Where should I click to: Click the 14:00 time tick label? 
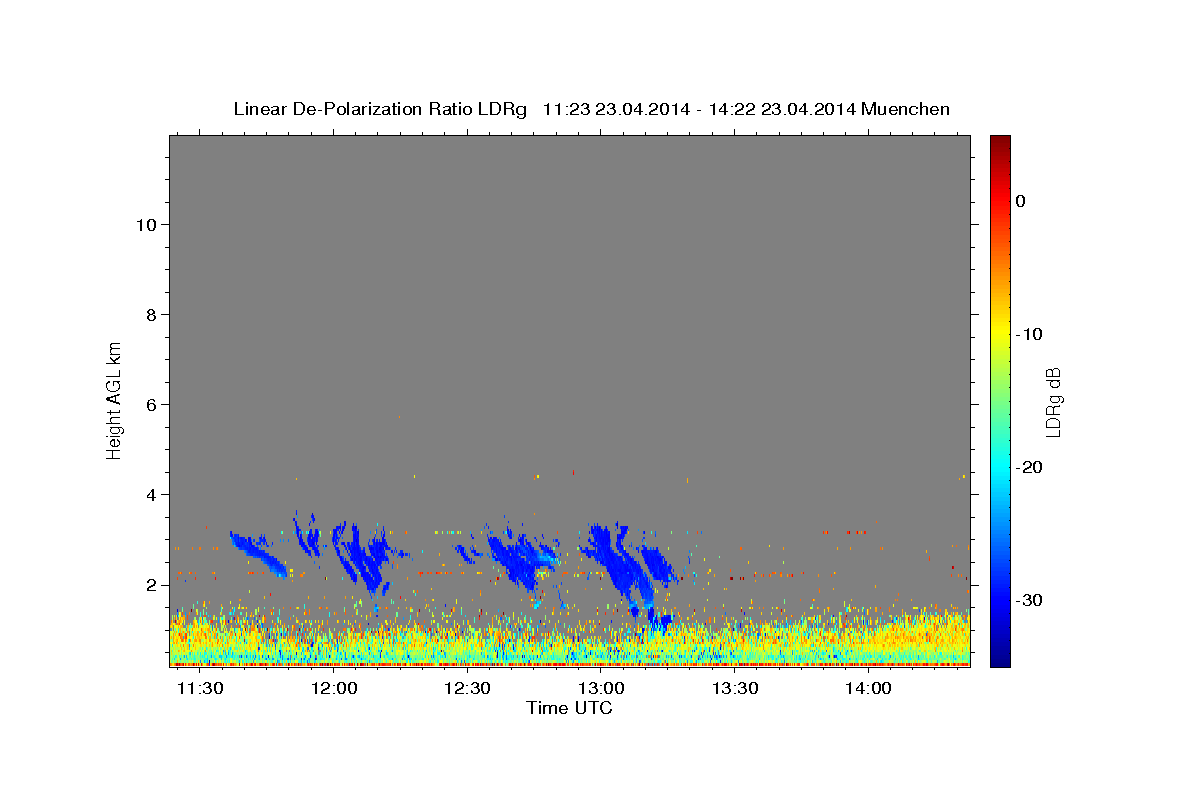click(869, 689)
